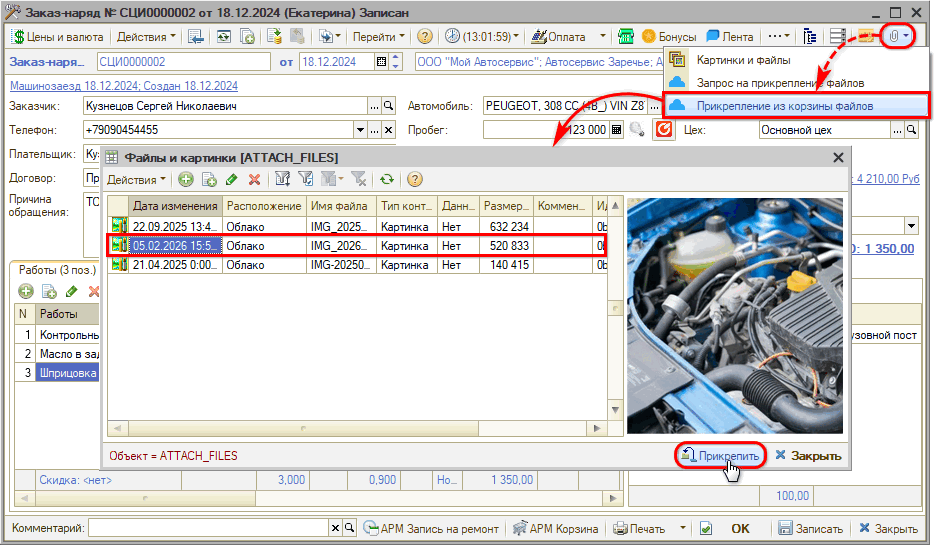Expand Действия menu in files dialog

click(137, 180)
